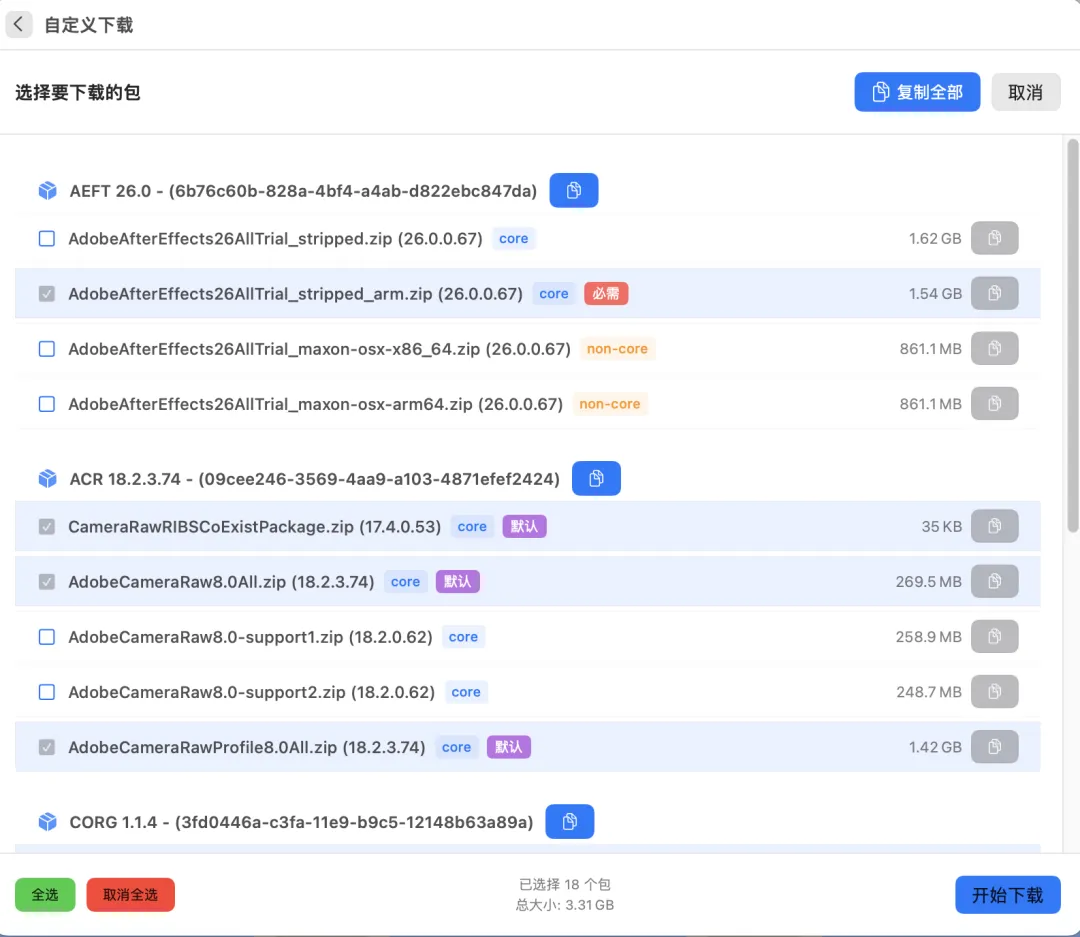Check AdobeCameraRaw8.0-support1.zip checkbox

point(47,637)
